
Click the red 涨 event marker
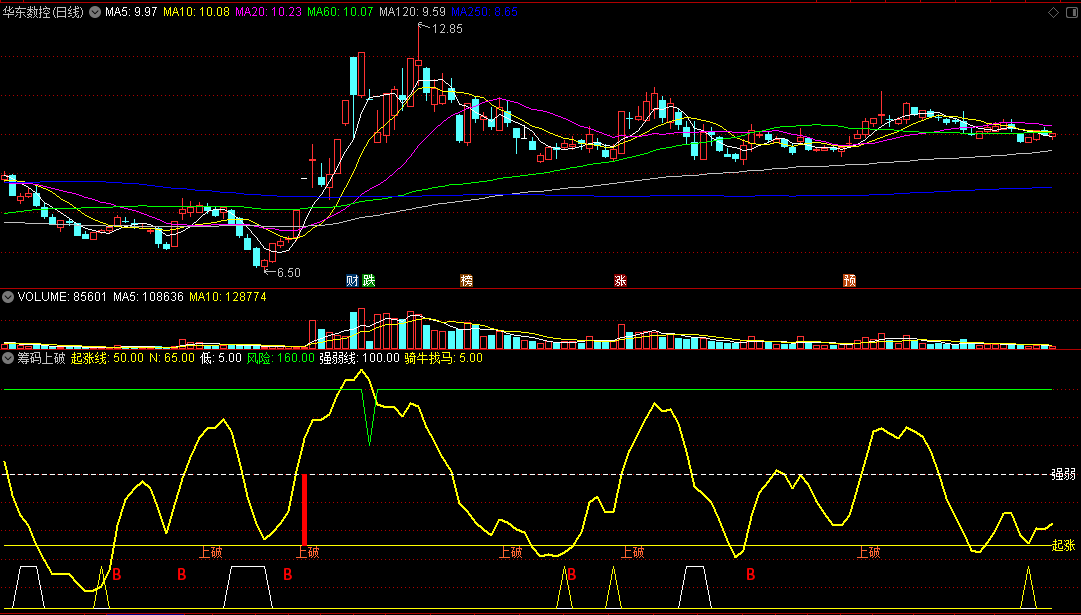pos(620,281)
